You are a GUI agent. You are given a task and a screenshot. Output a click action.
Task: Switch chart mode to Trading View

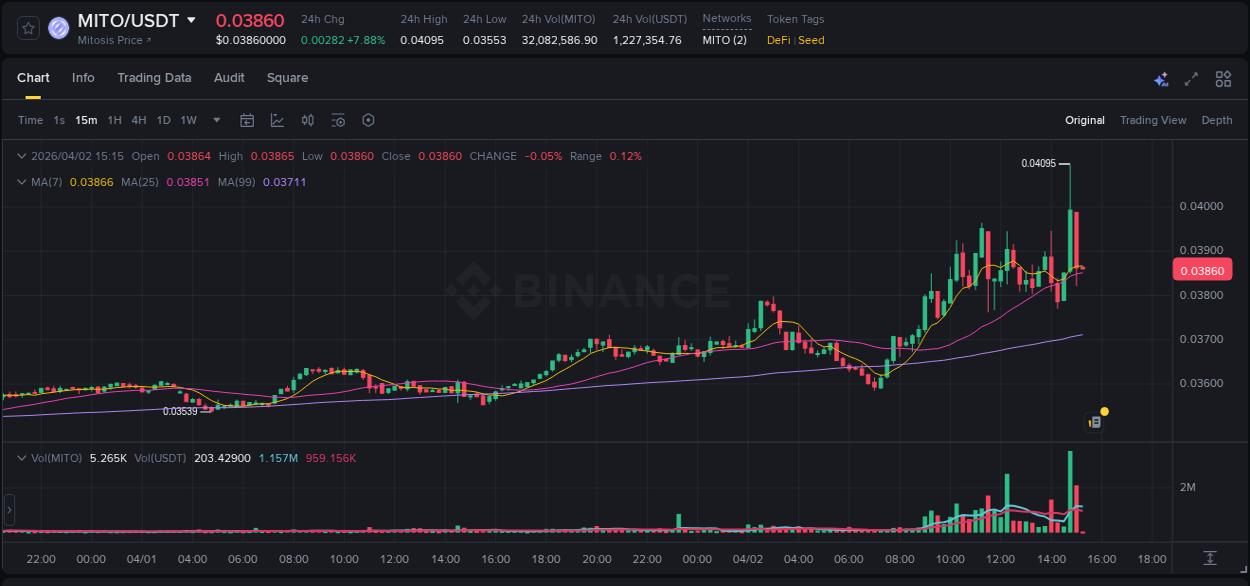point(1153,120)
